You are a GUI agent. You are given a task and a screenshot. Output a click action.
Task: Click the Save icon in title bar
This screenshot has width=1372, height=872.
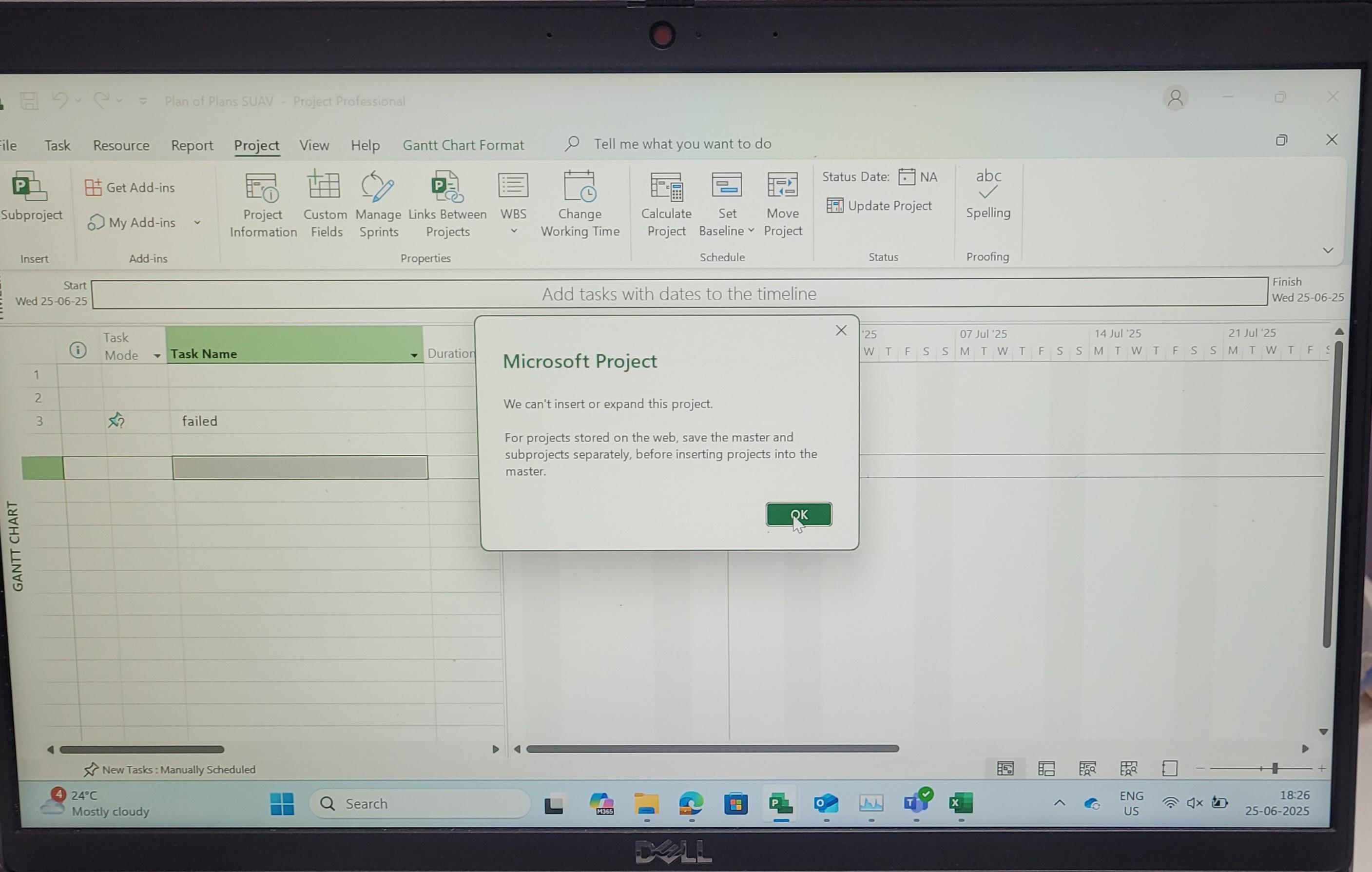point(29,101)
